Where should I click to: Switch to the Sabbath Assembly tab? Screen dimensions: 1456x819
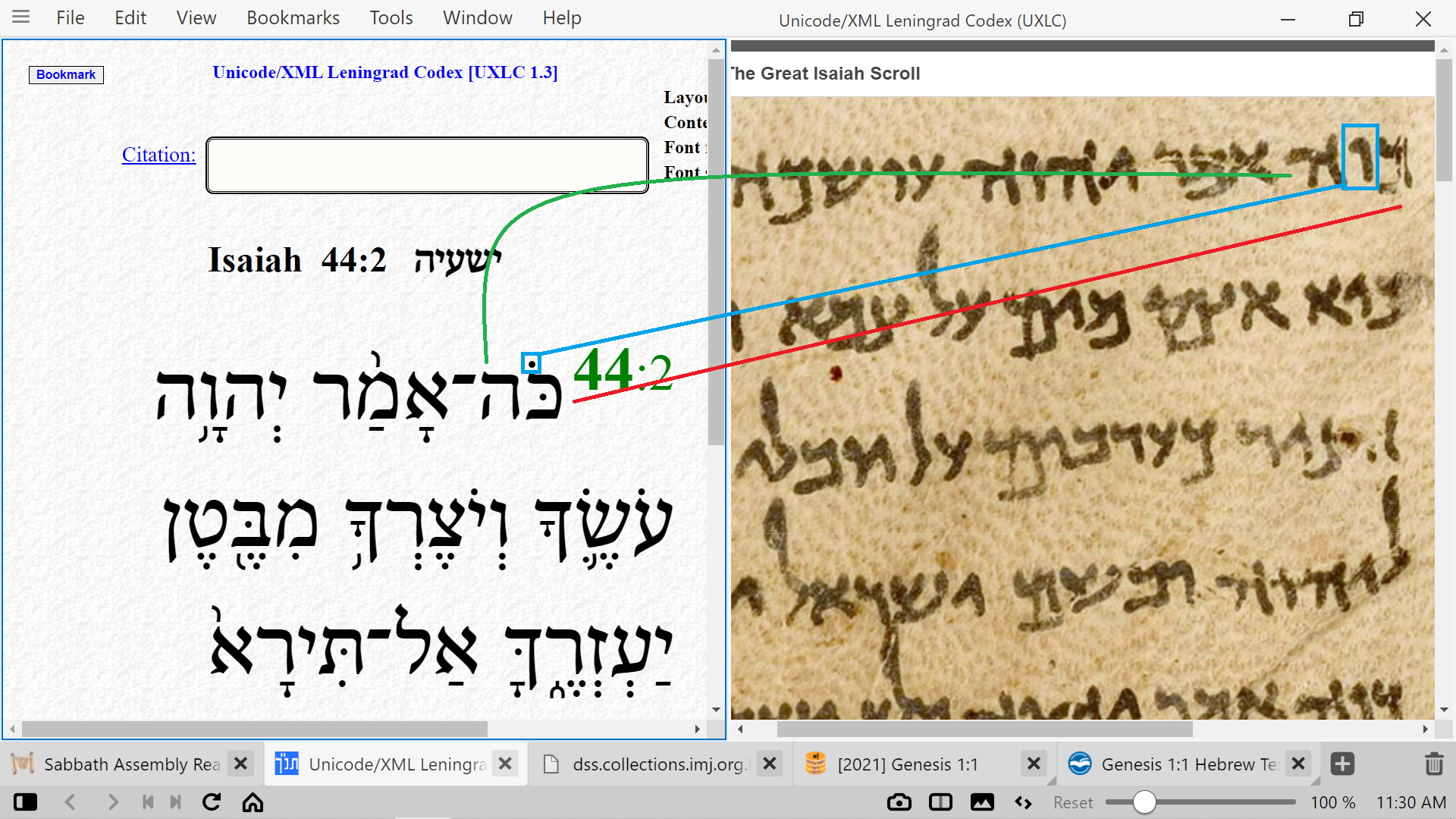tap(131, 764)
